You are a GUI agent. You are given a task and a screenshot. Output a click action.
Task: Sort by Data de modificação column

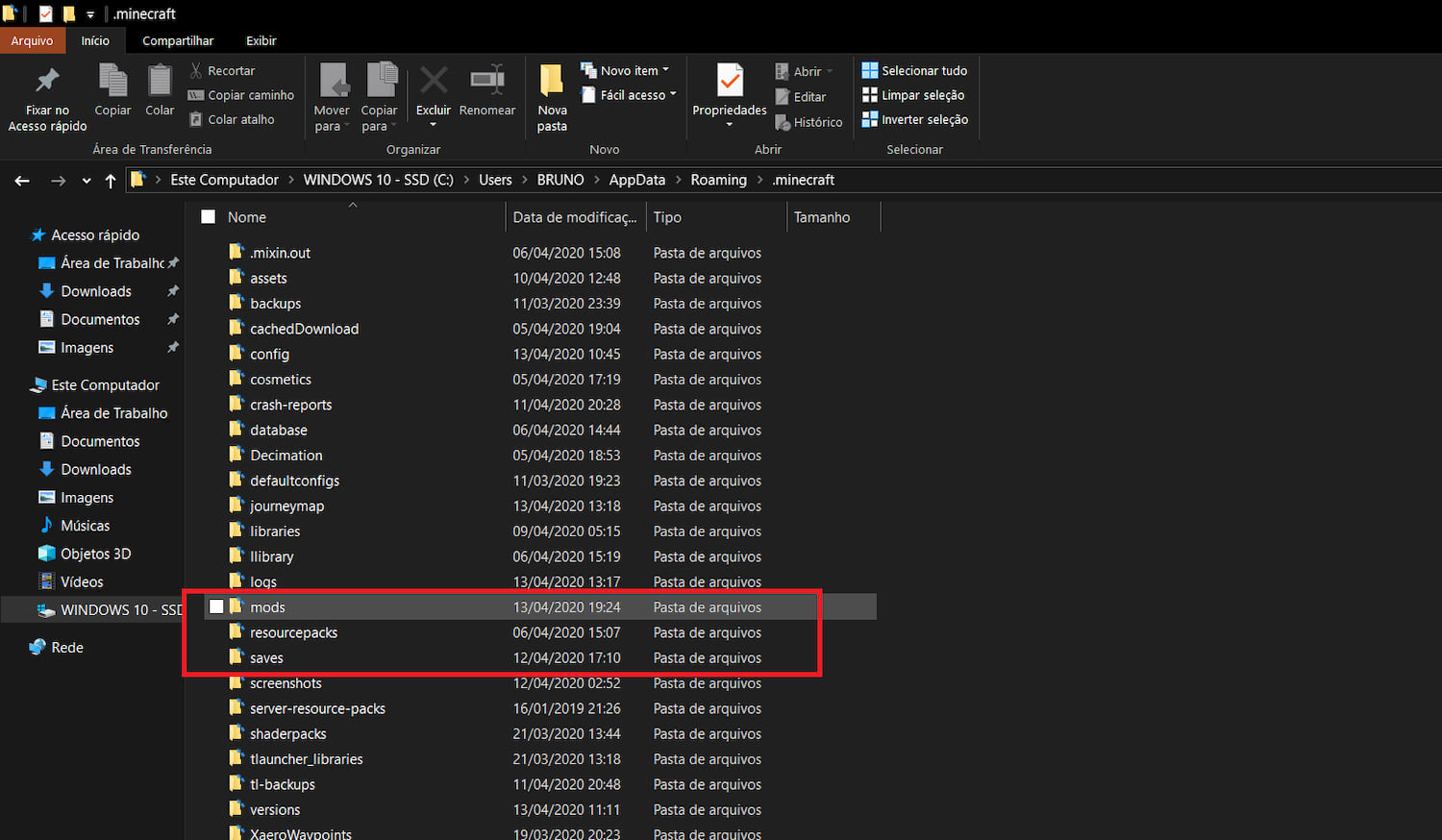pos(575,217)
